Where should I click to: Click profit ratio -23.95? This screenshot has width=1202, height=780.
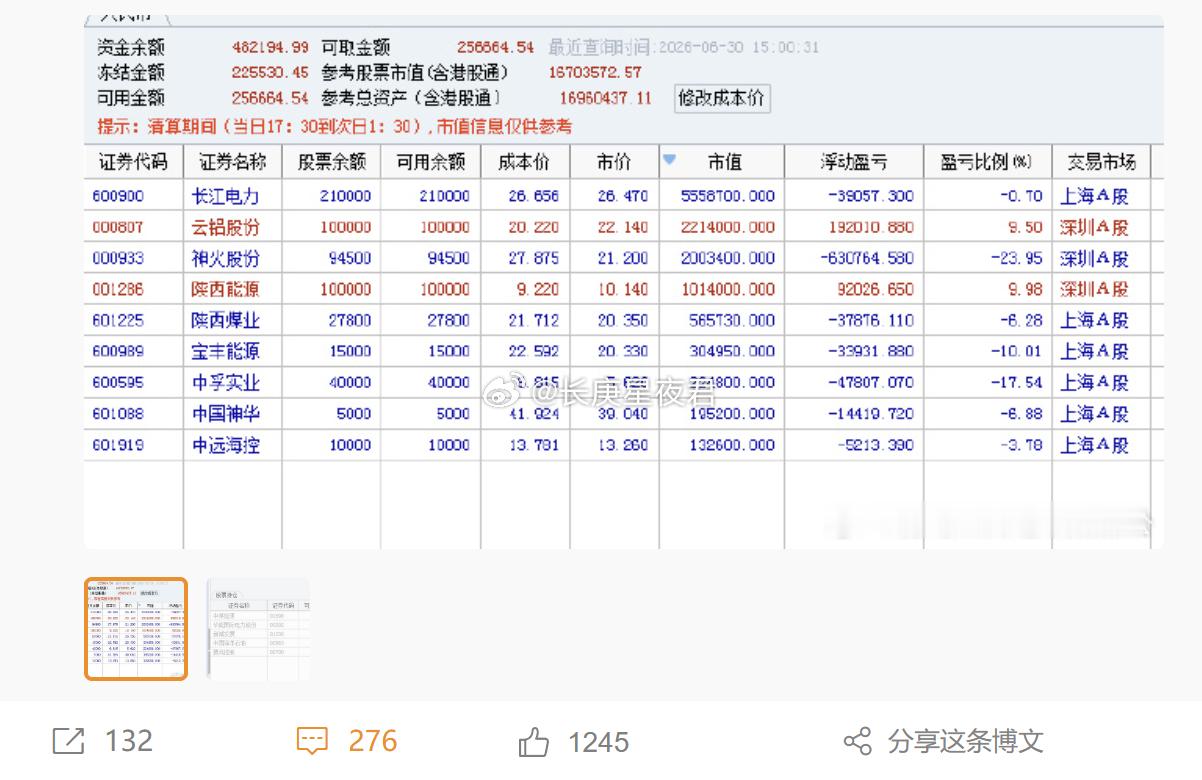click(1016, 258)
